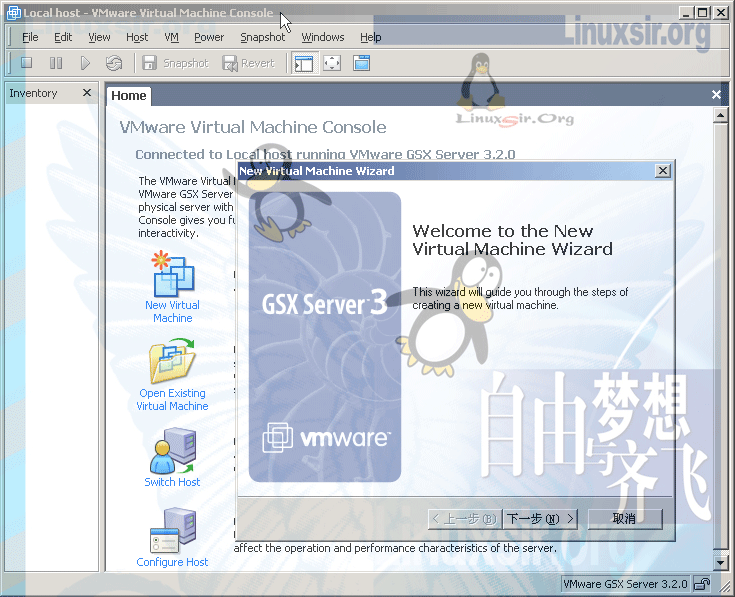Click the quick switch toolbar icon
This screenshot has height=597, width=735.
tap(361, 63)
